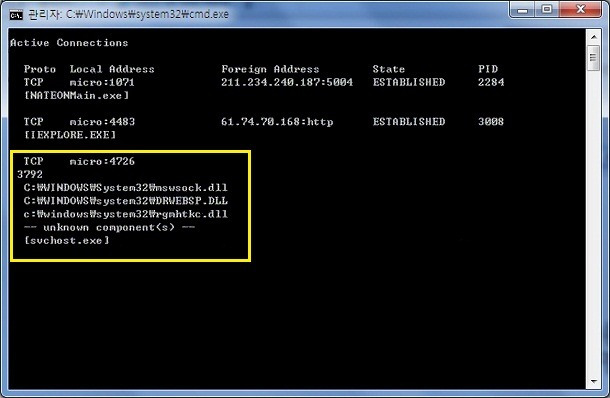610x398 pixels.
Task: Click the 'Proto' column header
Action: point(40,69)
